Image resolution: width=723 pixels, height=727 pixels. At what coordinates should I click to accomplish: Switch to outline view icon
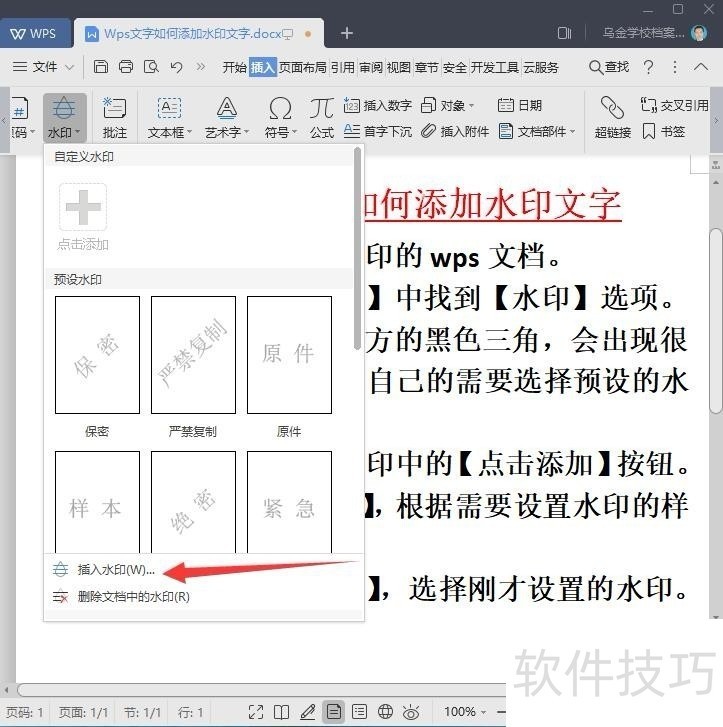pos(359,712)
